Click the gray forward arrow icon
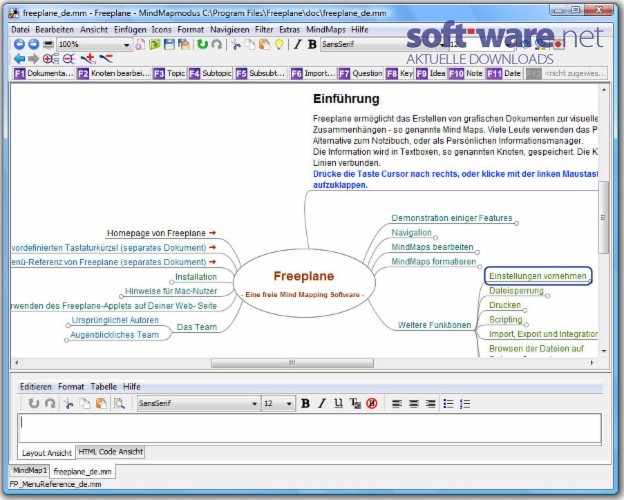624x500 pixels. click(x=33, y=59)
